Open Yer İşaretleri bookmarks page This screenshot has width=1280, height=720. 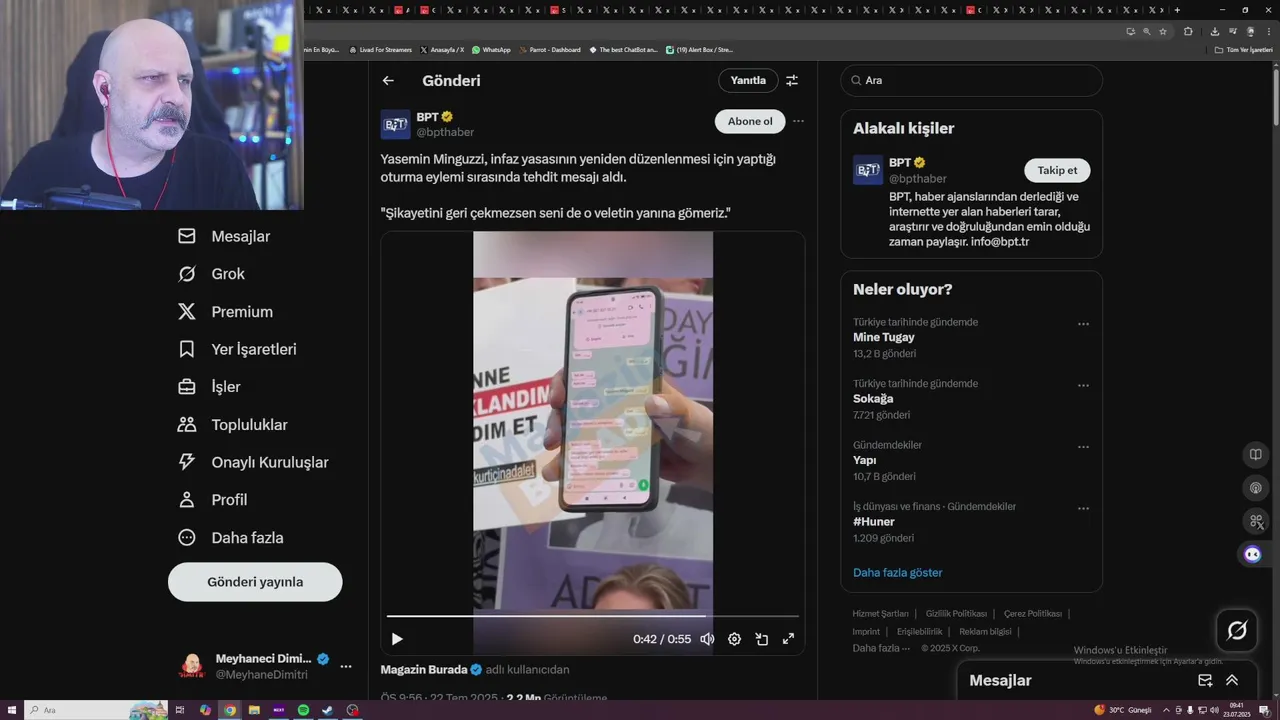click(237, 349)
